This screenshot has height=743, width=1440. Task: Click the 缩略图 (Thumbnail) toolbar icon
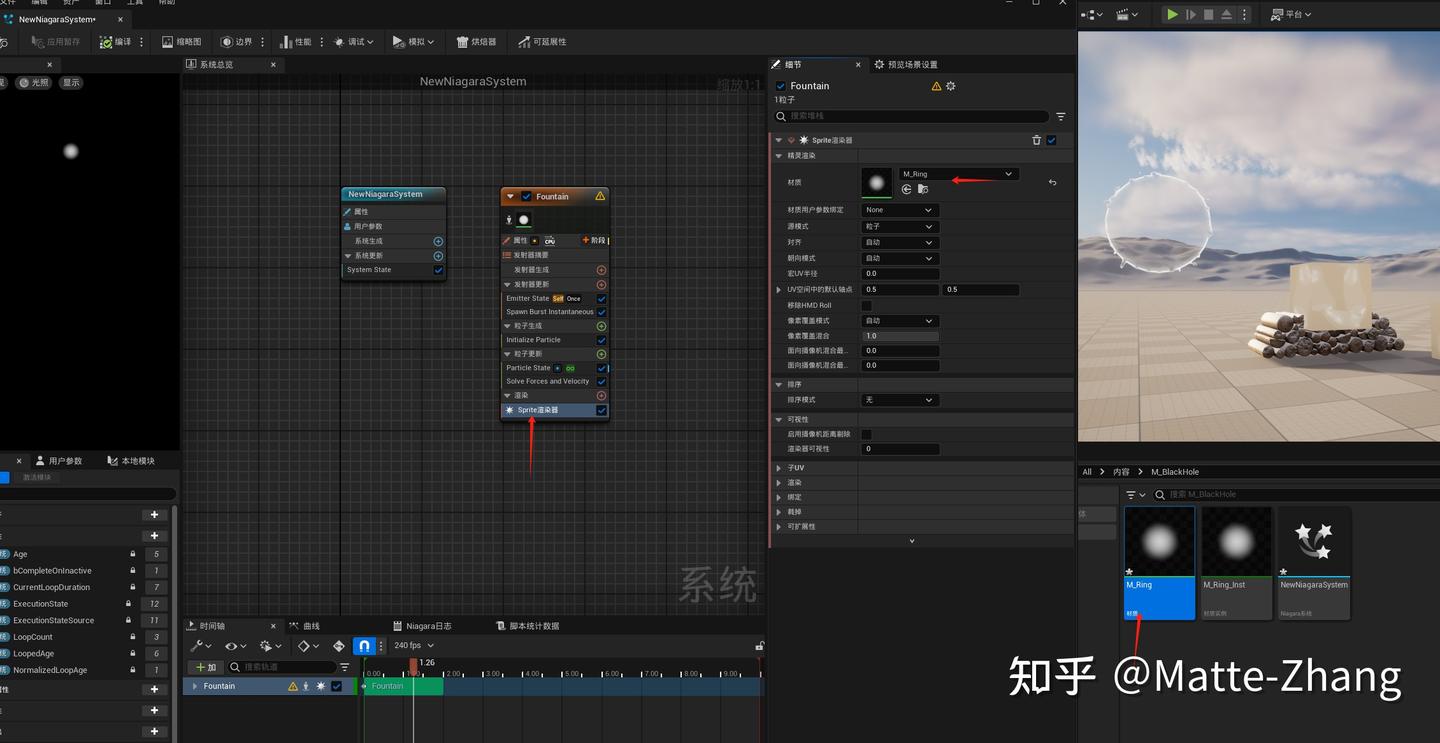pos(184,41)
